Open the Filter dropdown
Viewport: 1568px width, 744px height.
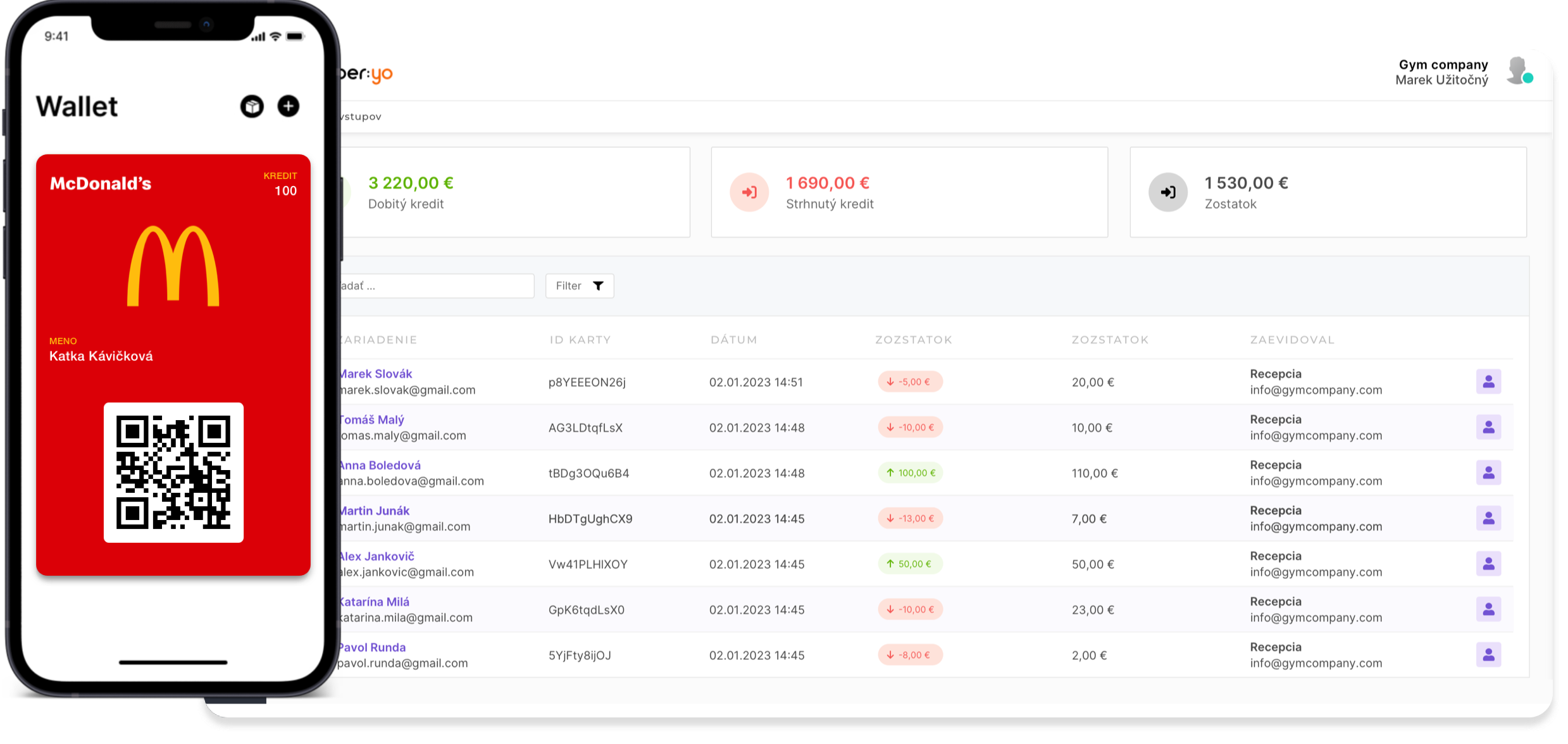point(580,286)
